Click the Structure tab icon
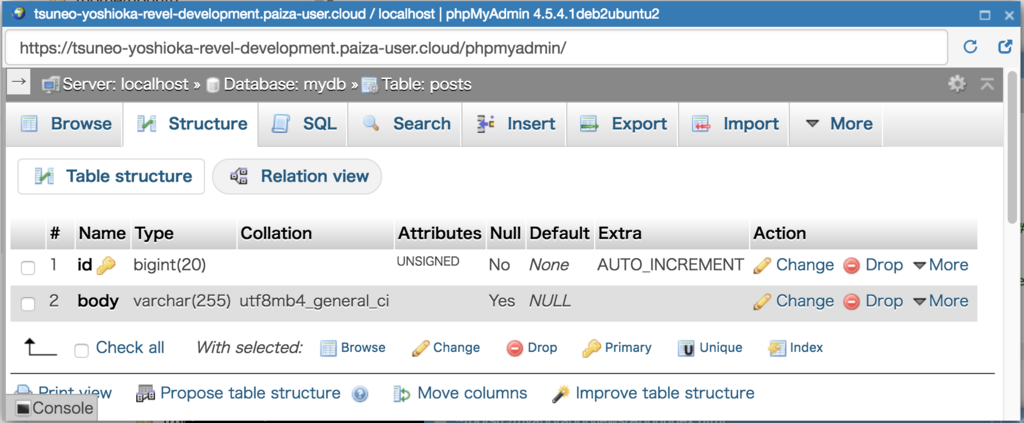The height and width of the screenshot is (423, 1024). (x=146, y=124)
